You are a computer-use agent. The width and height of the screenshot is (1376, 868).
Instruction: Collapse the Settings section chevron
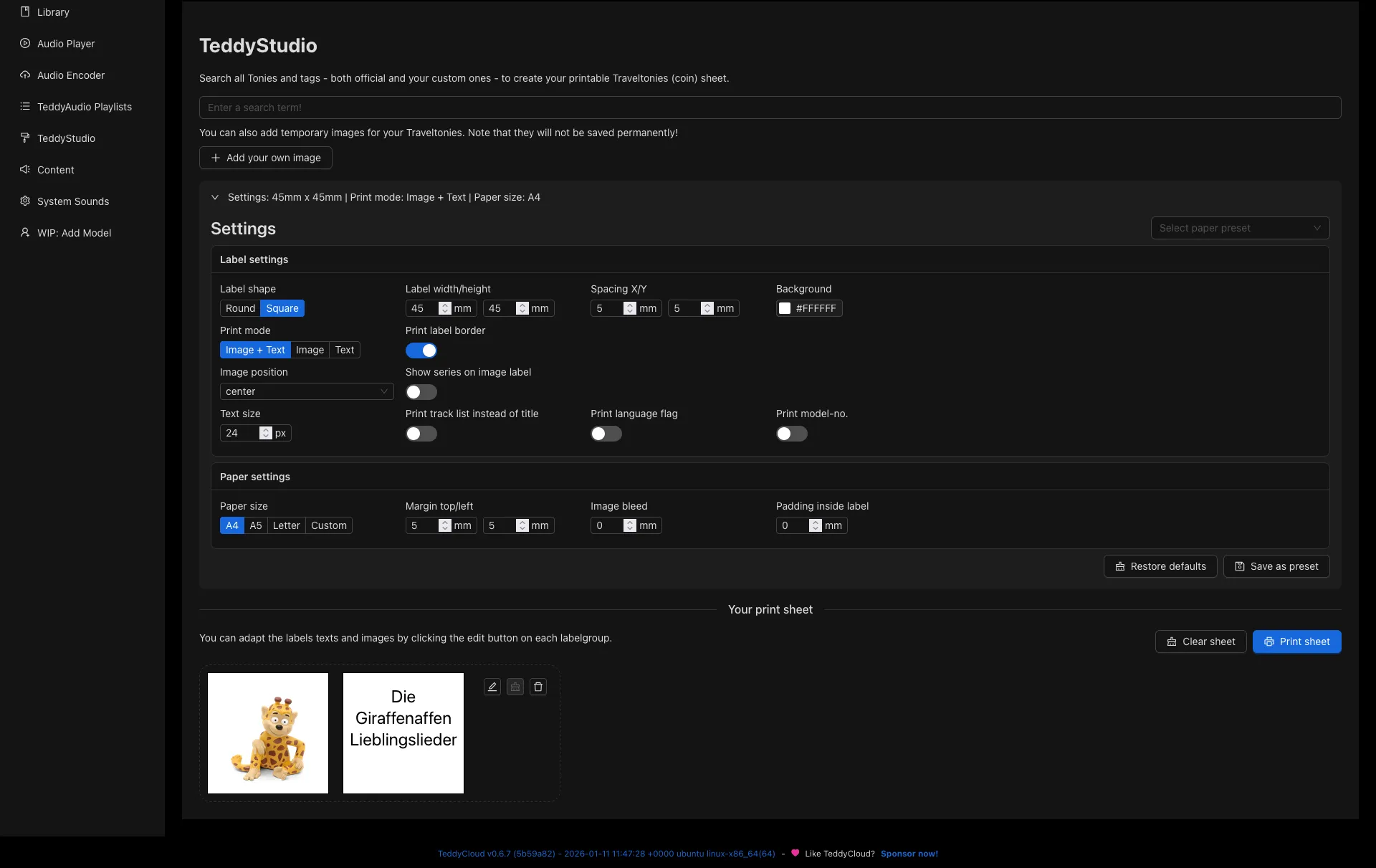pyautogui.click(x=215, y=197)
